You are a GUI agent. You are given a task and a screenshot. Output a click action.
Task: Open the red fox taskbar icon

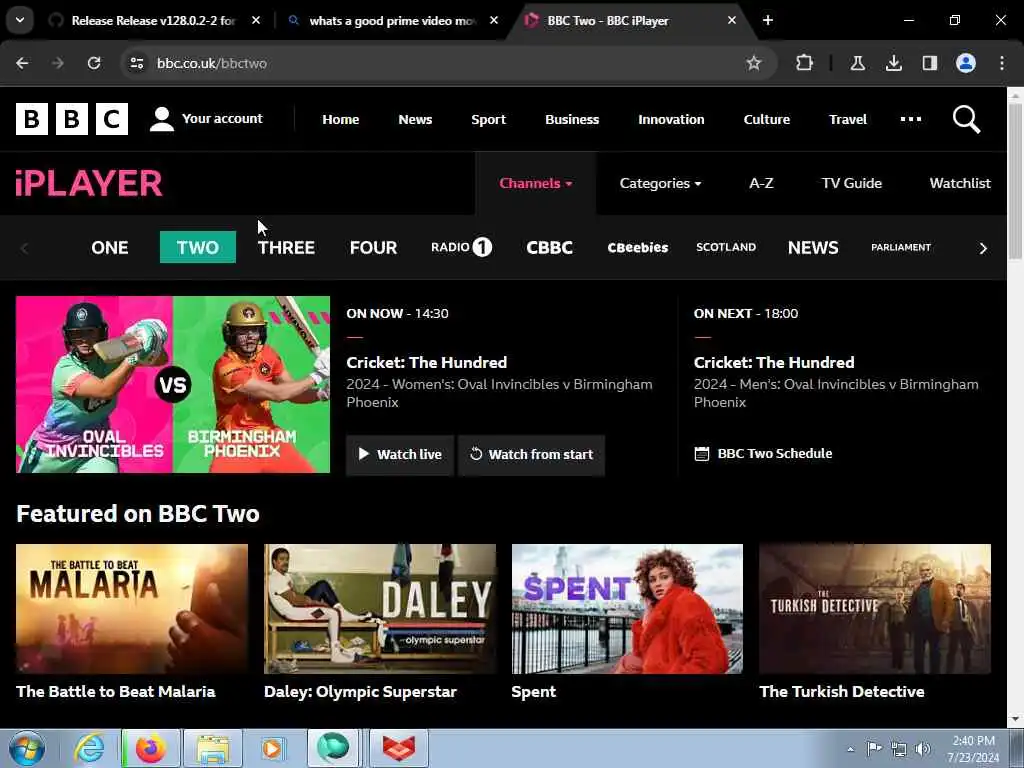point(399,748)
